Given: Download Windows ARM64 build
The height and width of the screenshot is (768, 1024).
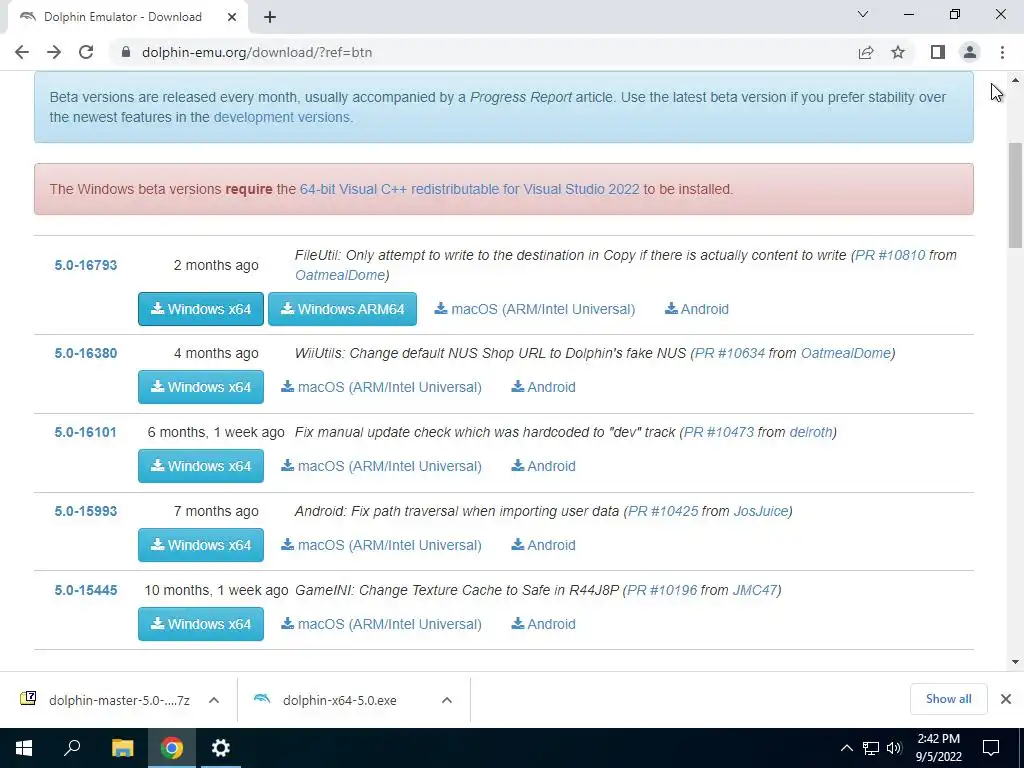Looking at the screenshot, I should (x=342, y=309).
